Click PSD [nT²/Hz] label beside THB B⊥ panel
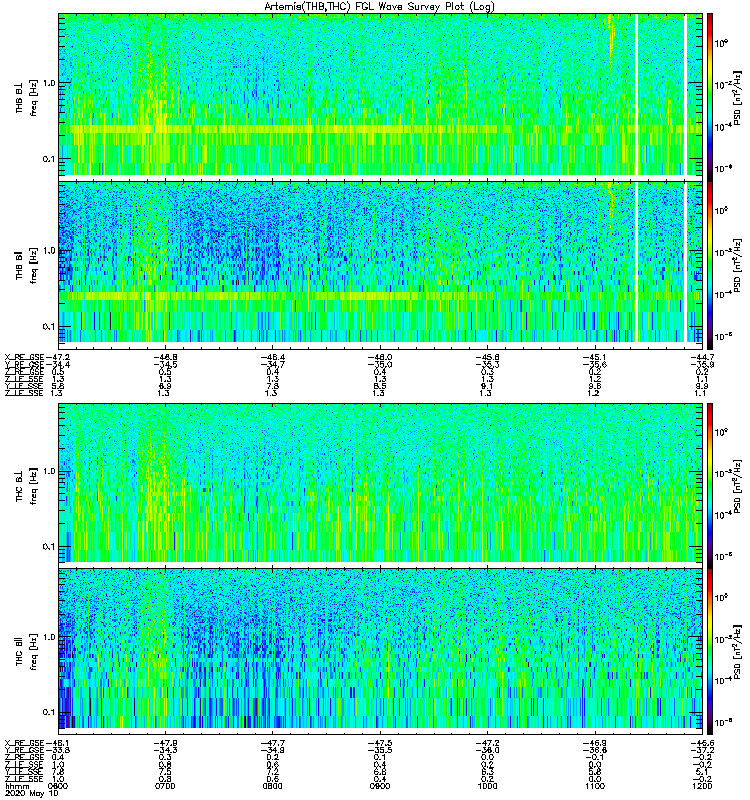This screenshot has height=800, width=750. (738, 98)
